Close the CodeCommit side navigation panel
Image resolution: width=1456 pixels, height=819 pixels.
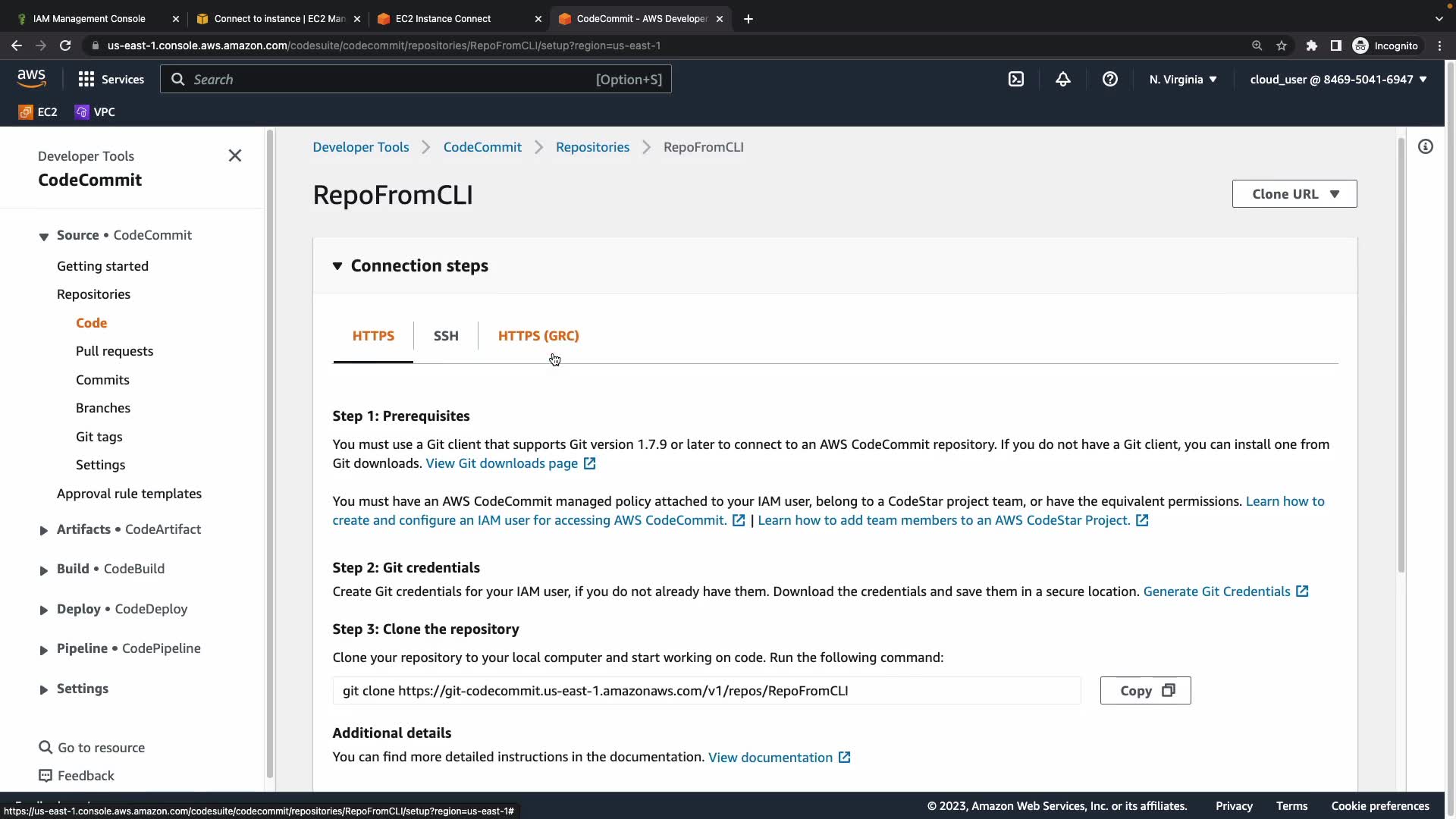235,155
